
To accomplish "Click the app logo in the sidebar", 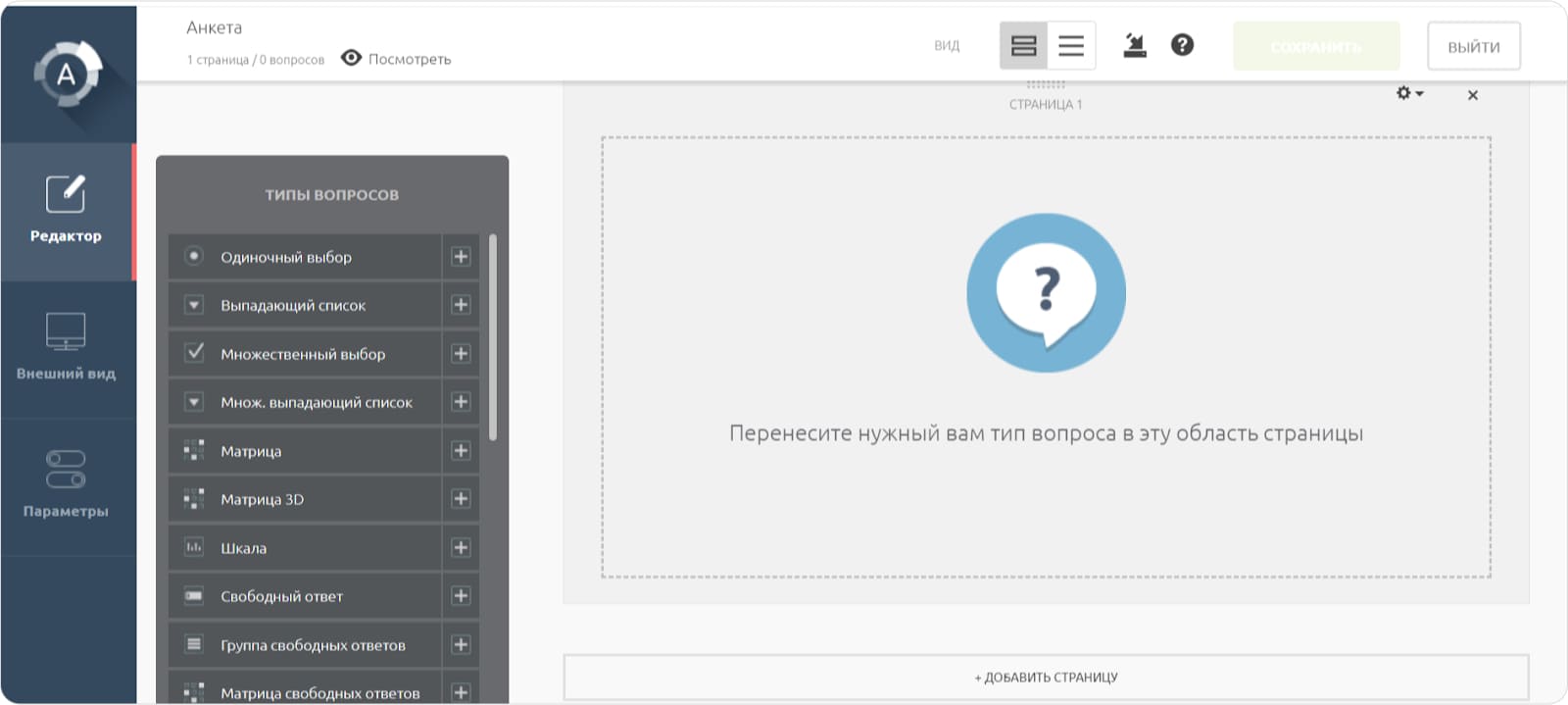I will (68, 73).
